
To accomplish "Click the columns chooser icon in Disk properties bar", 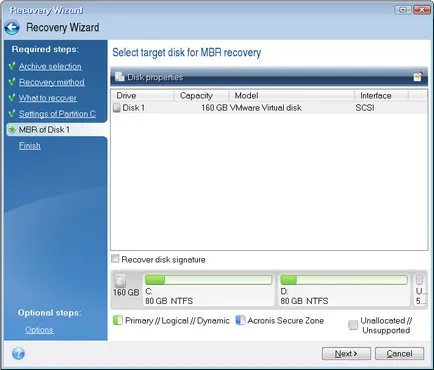I will pos(418,77).
